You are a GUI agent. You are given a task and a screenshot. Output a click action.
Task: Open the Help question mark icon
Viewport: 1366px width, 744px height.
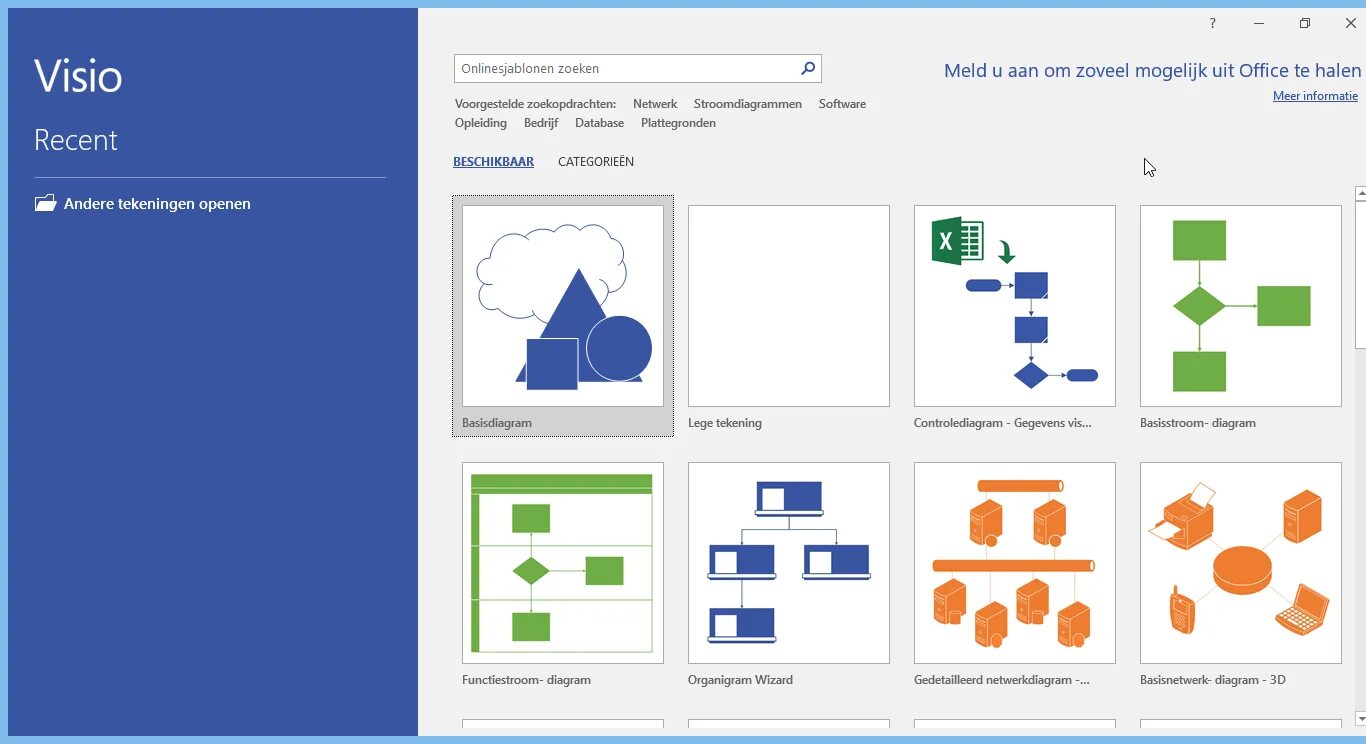point(1213,23)
